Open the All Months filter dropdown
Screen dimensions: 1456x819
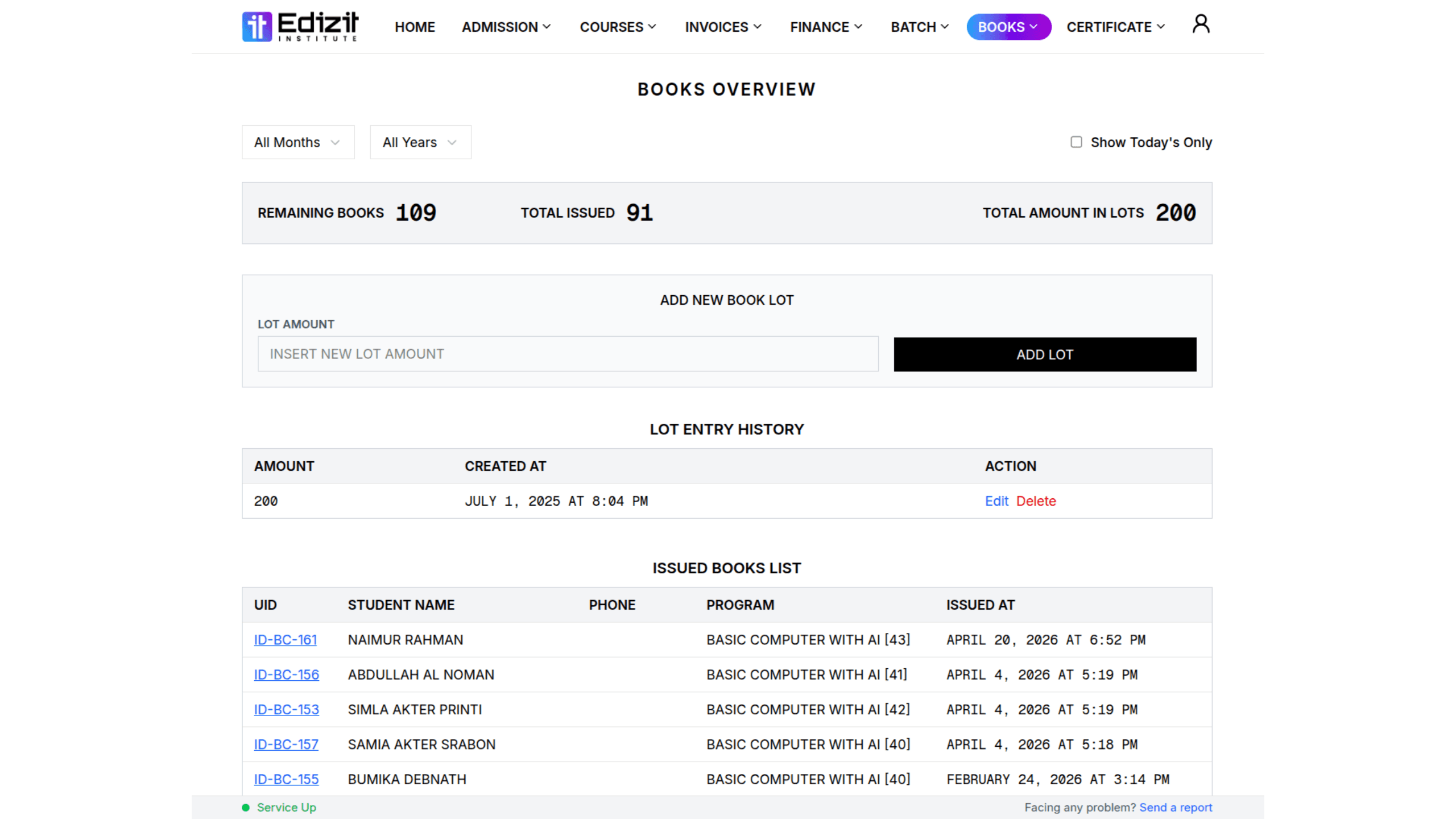(298, 142)
